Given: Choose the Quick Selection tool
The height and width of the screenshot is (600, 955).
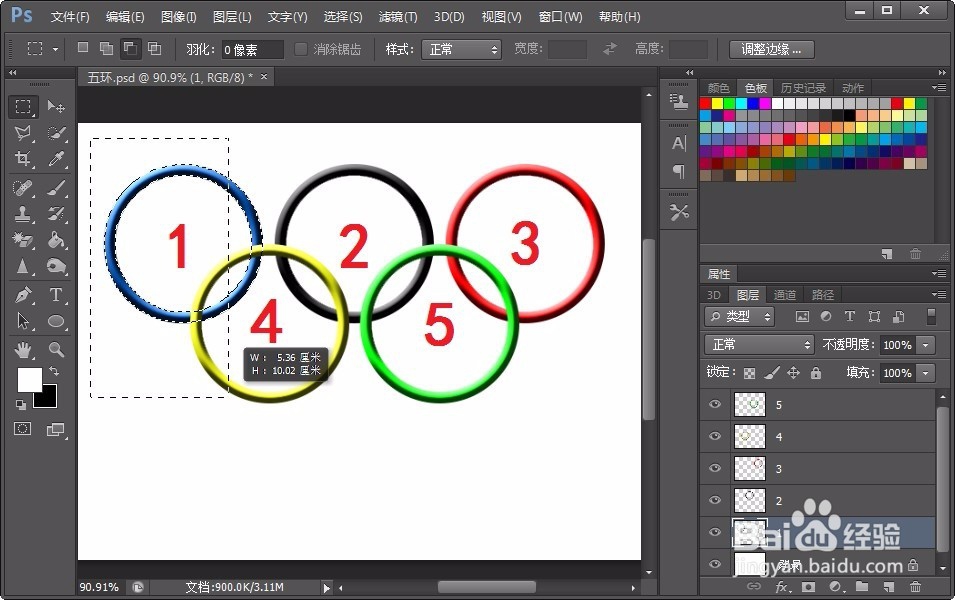Looking at the screenshot, I should point(56,133).
